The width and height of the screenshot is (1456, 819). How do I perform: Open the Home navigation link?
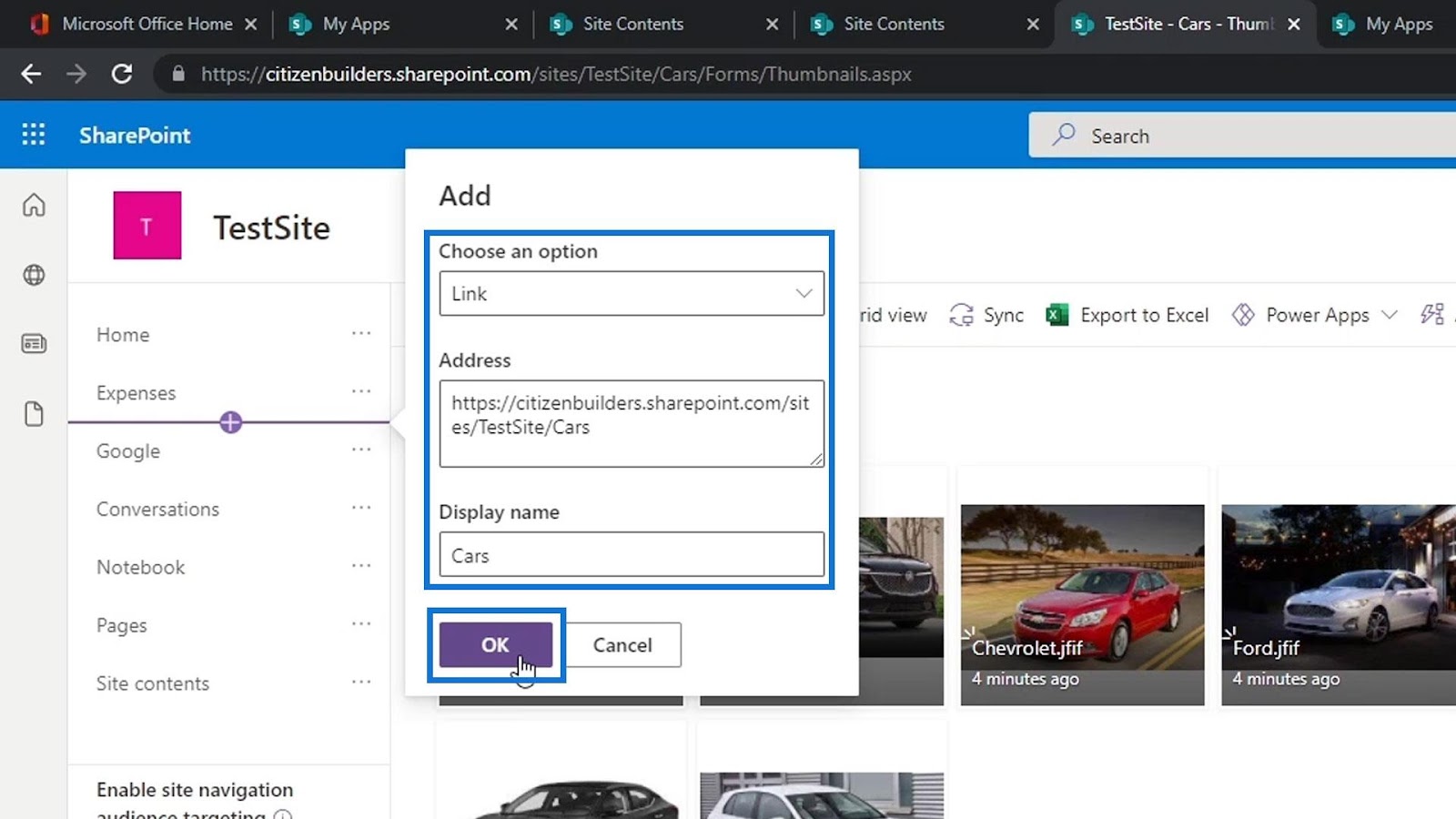(123, 334)
